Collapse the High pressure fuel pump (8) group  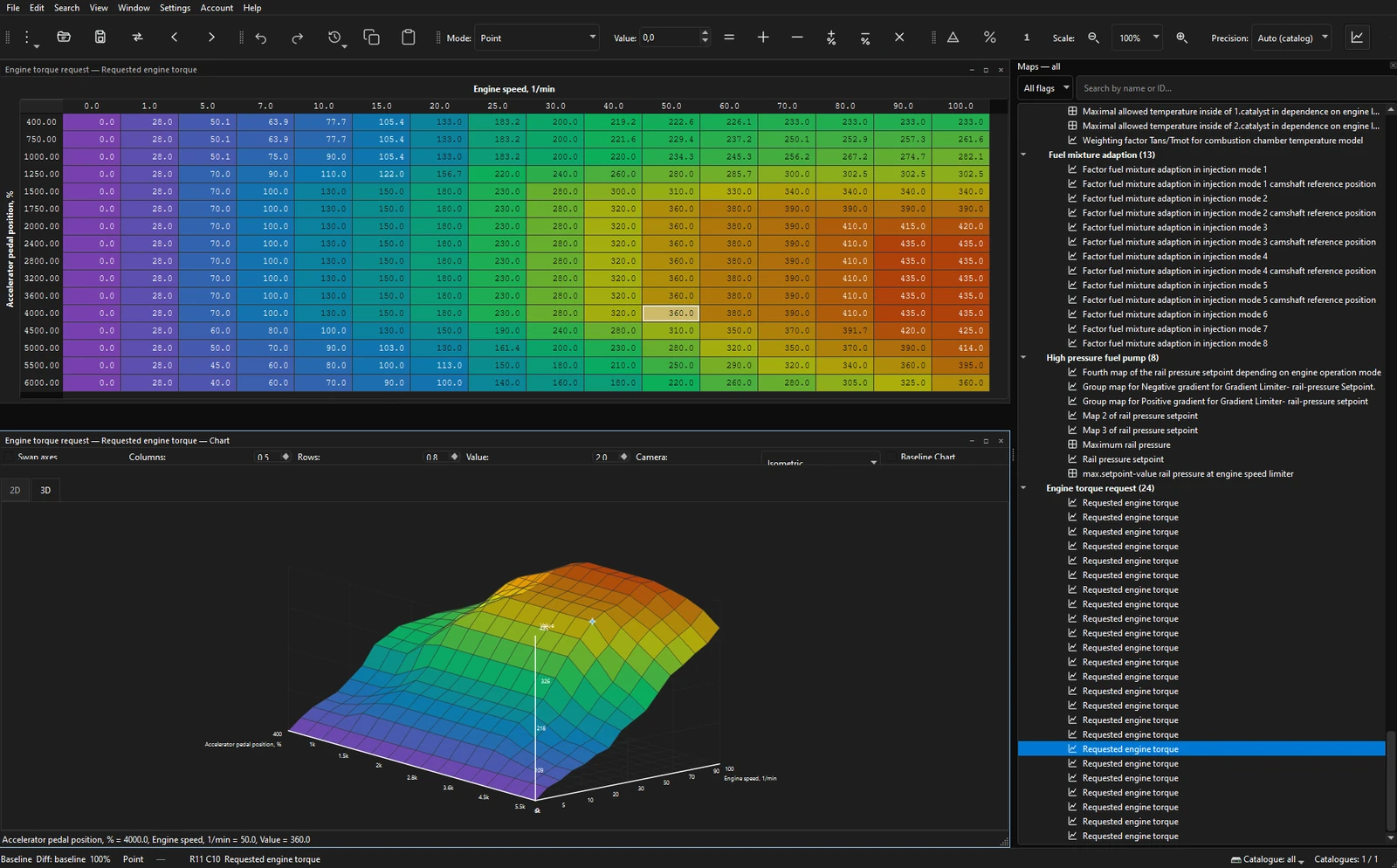[x=1023, y=357]
